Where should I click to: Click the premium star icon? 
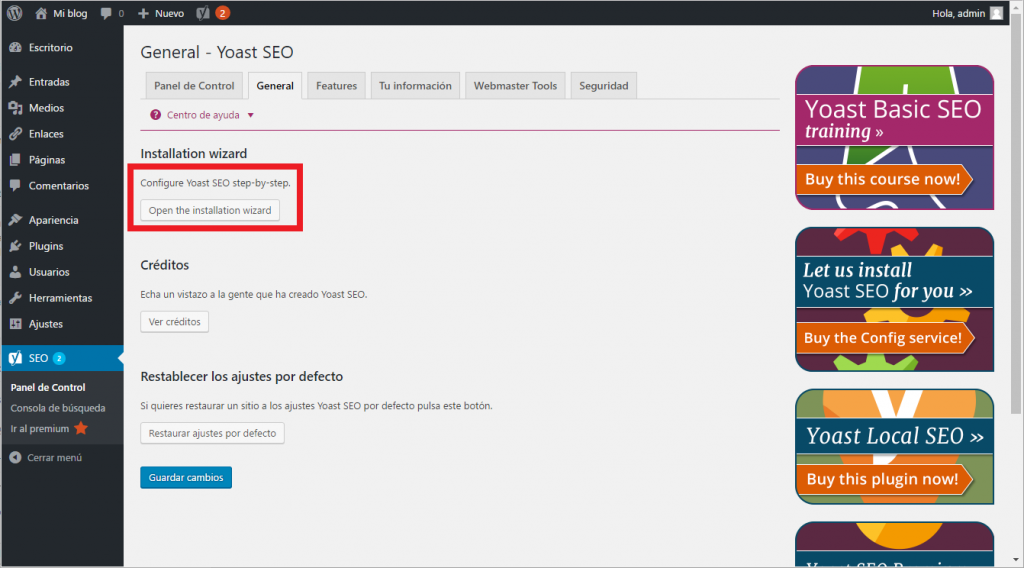click(x=81, y=428)
